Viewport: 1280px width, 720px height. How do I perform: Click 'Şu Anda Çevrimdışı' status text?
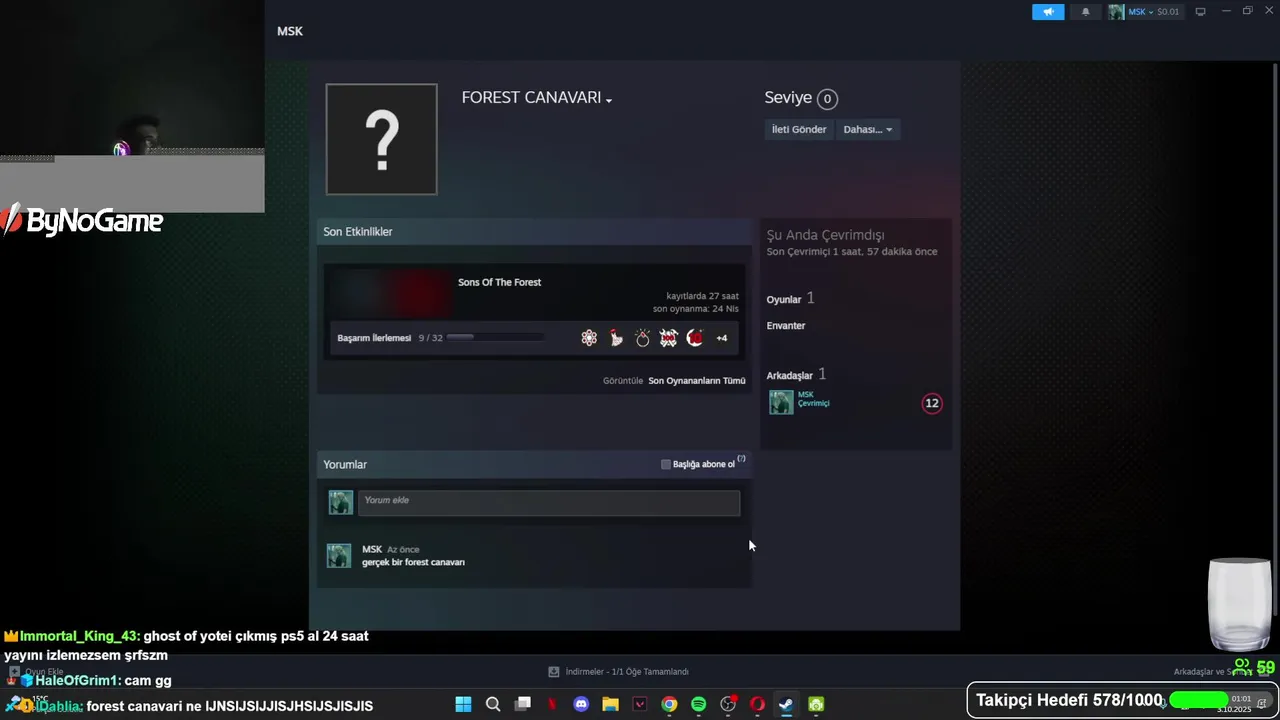(825, 235)
